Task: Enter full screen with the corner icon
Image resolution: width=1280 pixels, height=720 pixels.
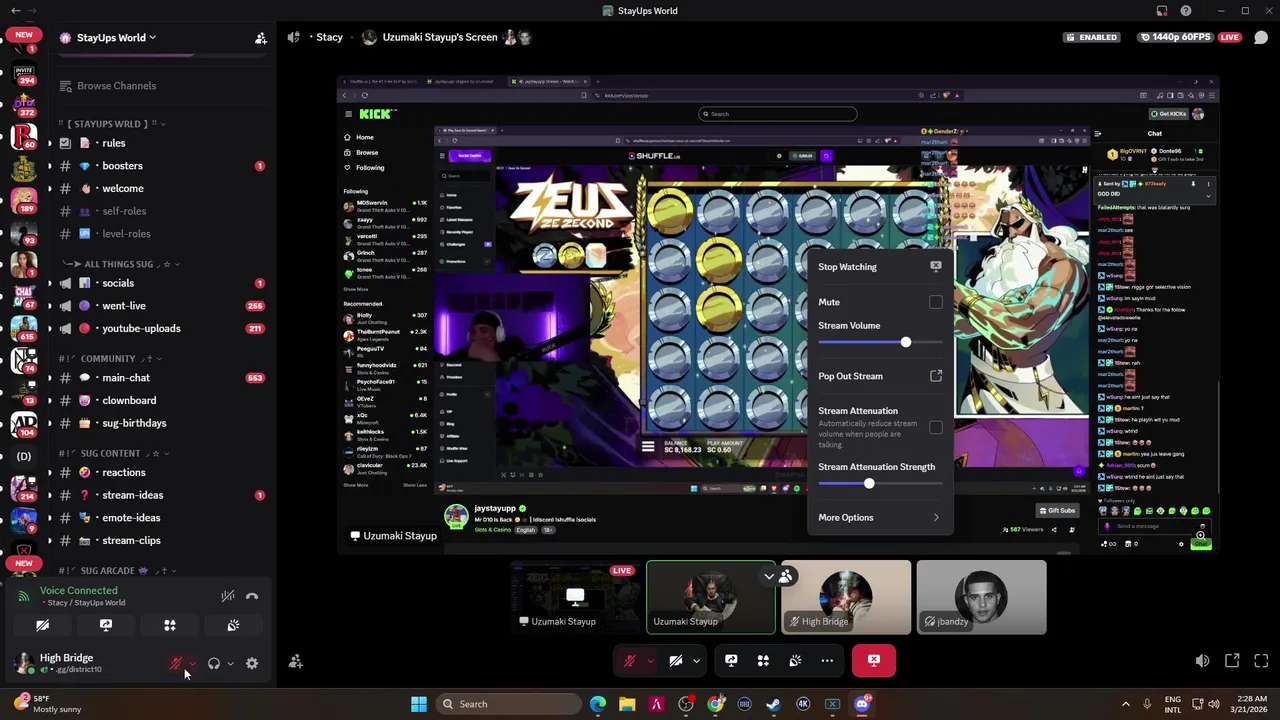Action: click(x=1261, y=661)
